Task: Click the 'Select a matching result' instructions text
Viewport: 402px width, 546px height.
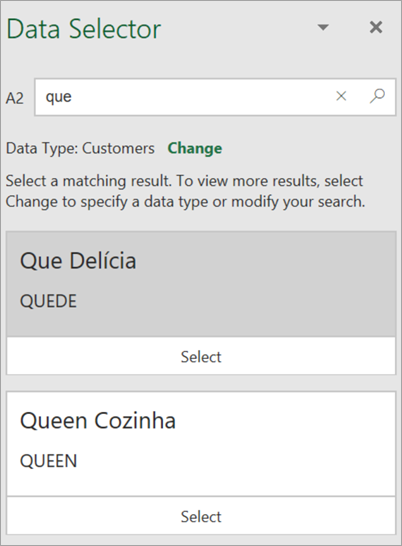Action: coord(185,191)
